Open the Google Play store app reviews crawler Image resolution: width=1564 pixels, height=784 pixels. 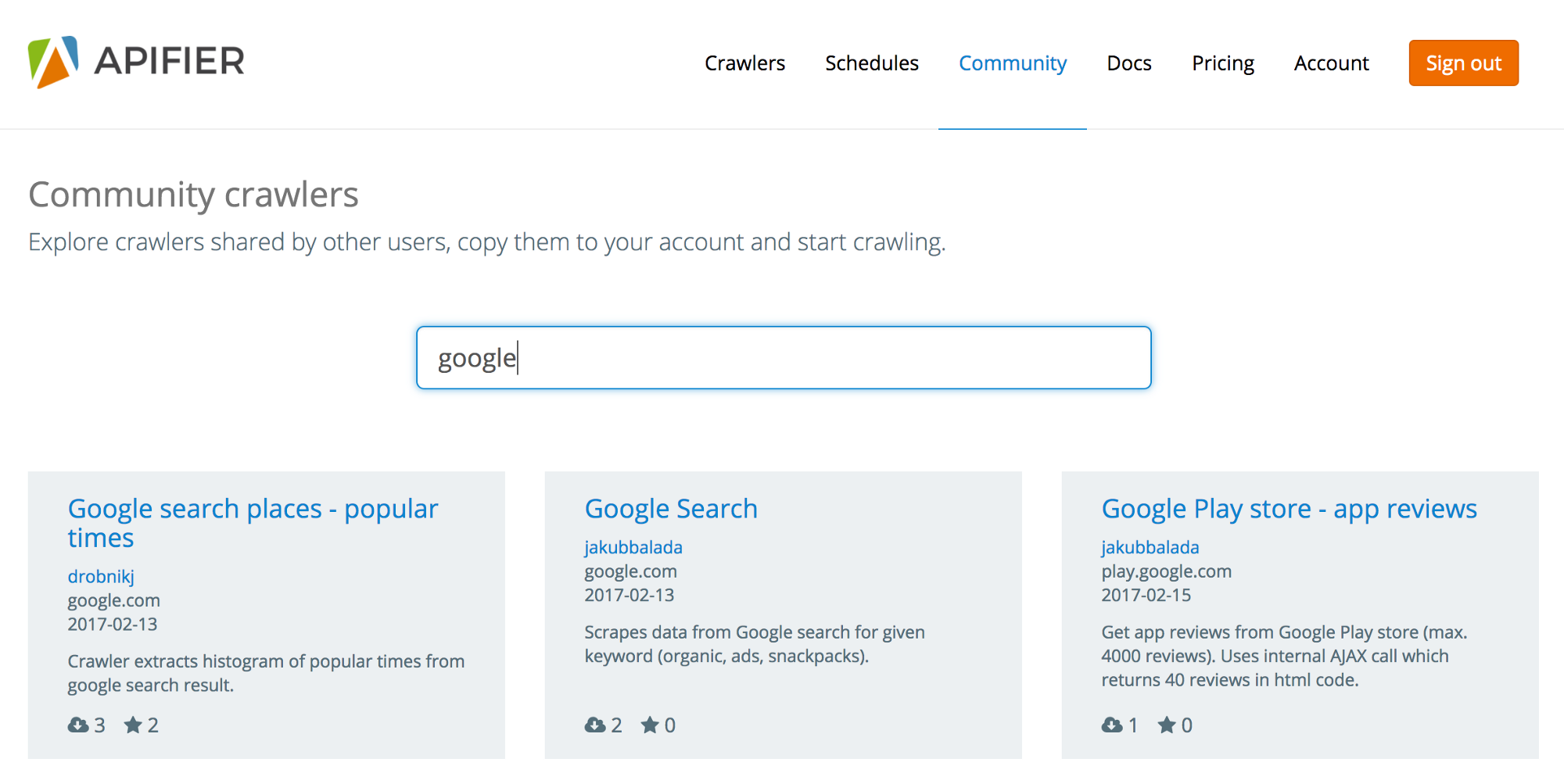pyautogui.click(x=1289, y=508)
